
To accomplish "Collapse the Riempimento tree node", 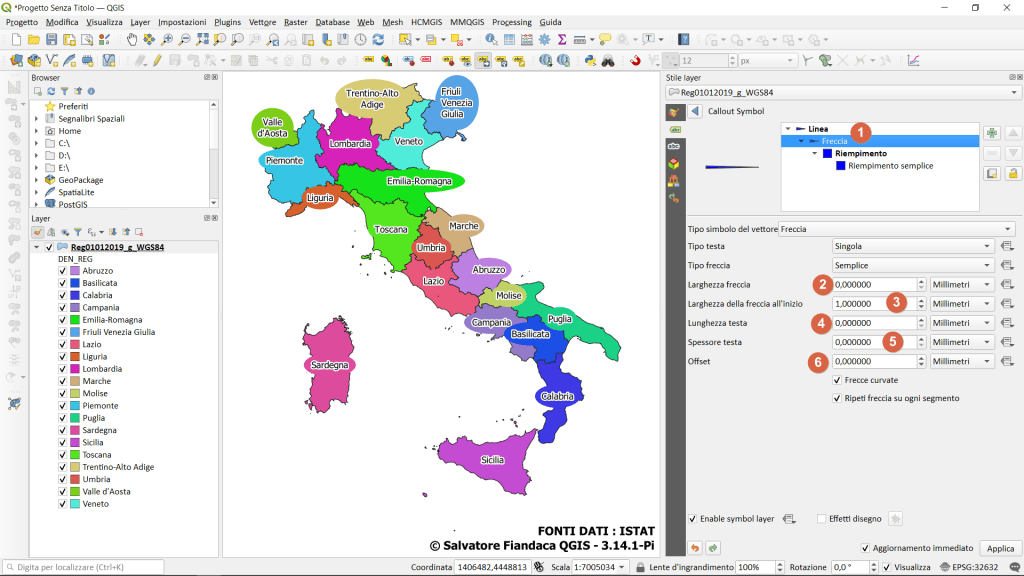I will pos(814,154).
